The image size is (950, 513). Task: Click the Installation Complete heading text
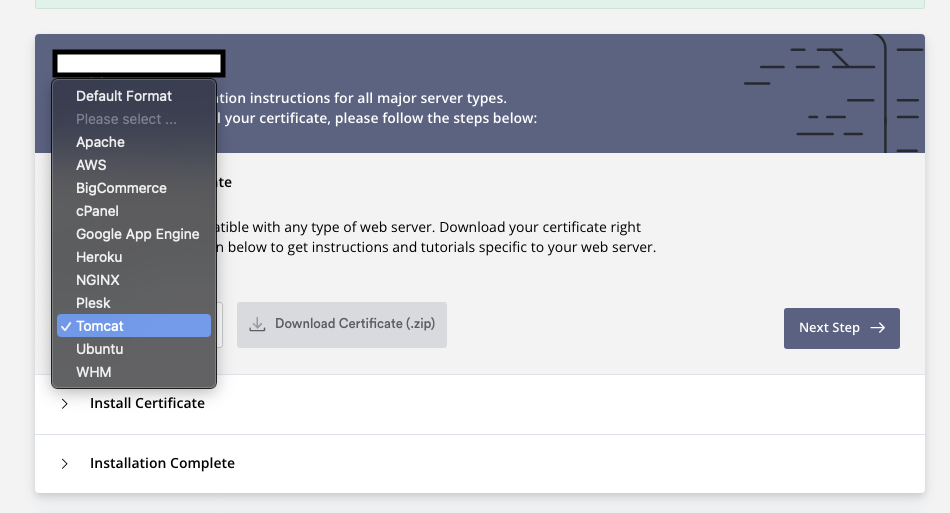pos(162,463)
